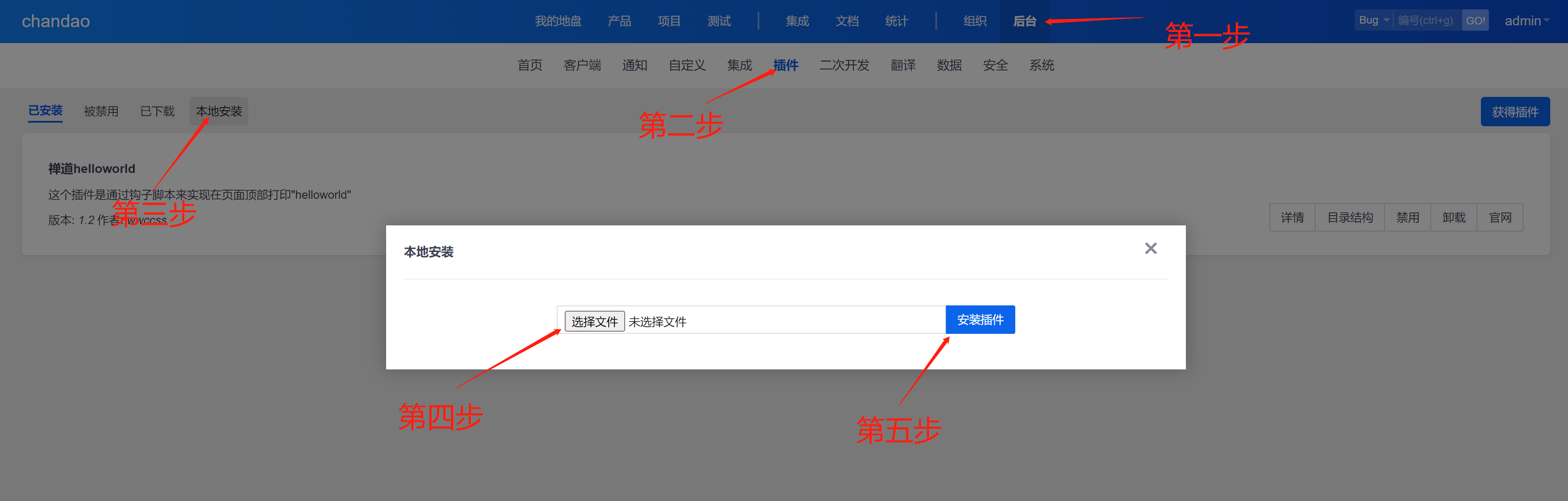Click the 获得插件 button
1568x501 pixels.
pos(1514,112)
